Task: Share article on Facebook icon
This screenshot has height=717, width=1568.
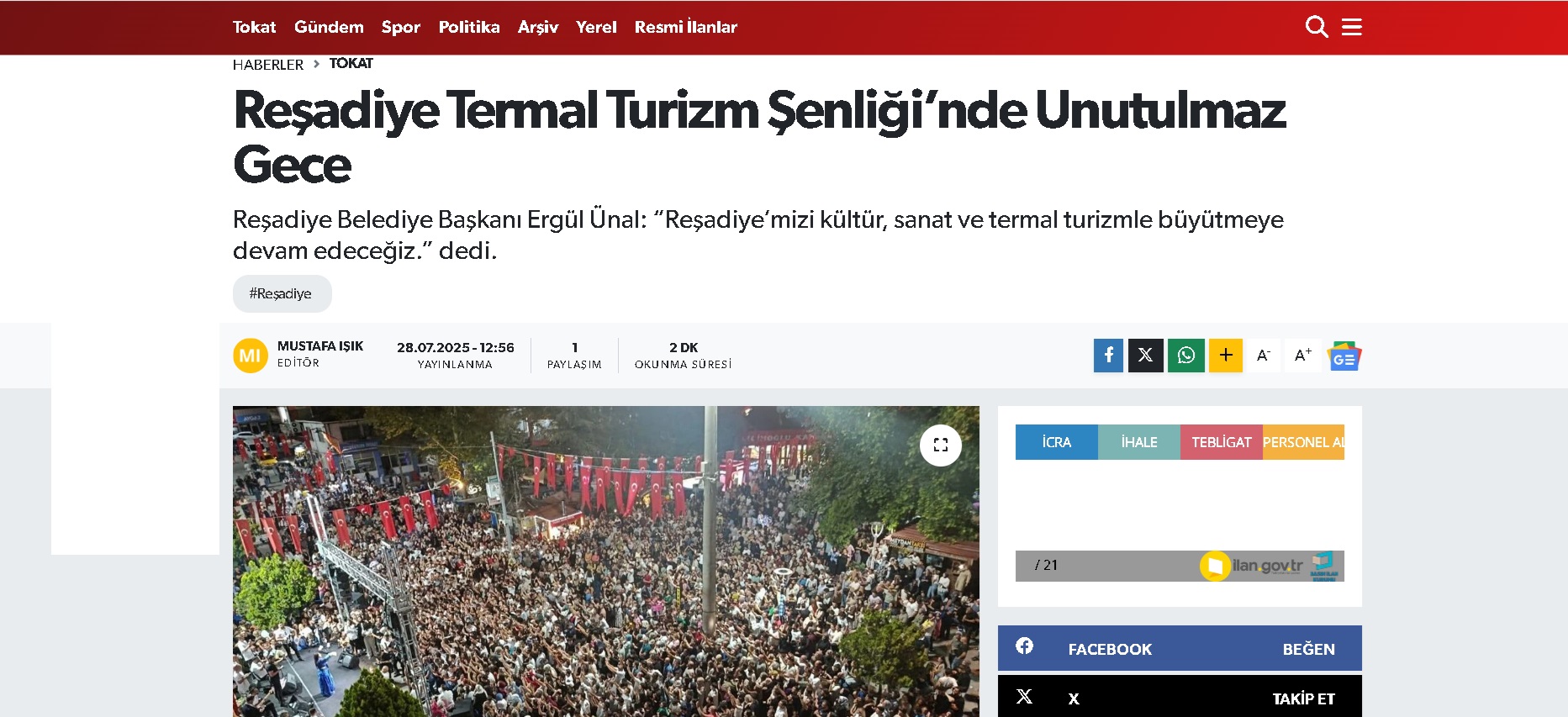Action: click(1108, 356)
